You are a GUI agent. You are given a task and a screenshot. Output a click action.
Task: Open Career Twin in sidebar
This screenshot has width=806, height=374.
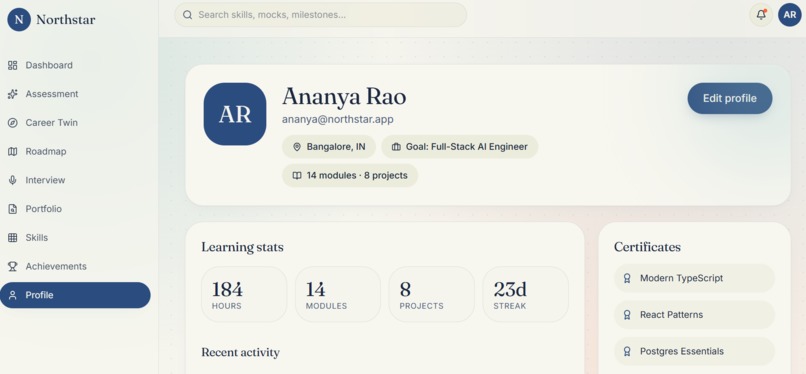(x=75, y=123)
